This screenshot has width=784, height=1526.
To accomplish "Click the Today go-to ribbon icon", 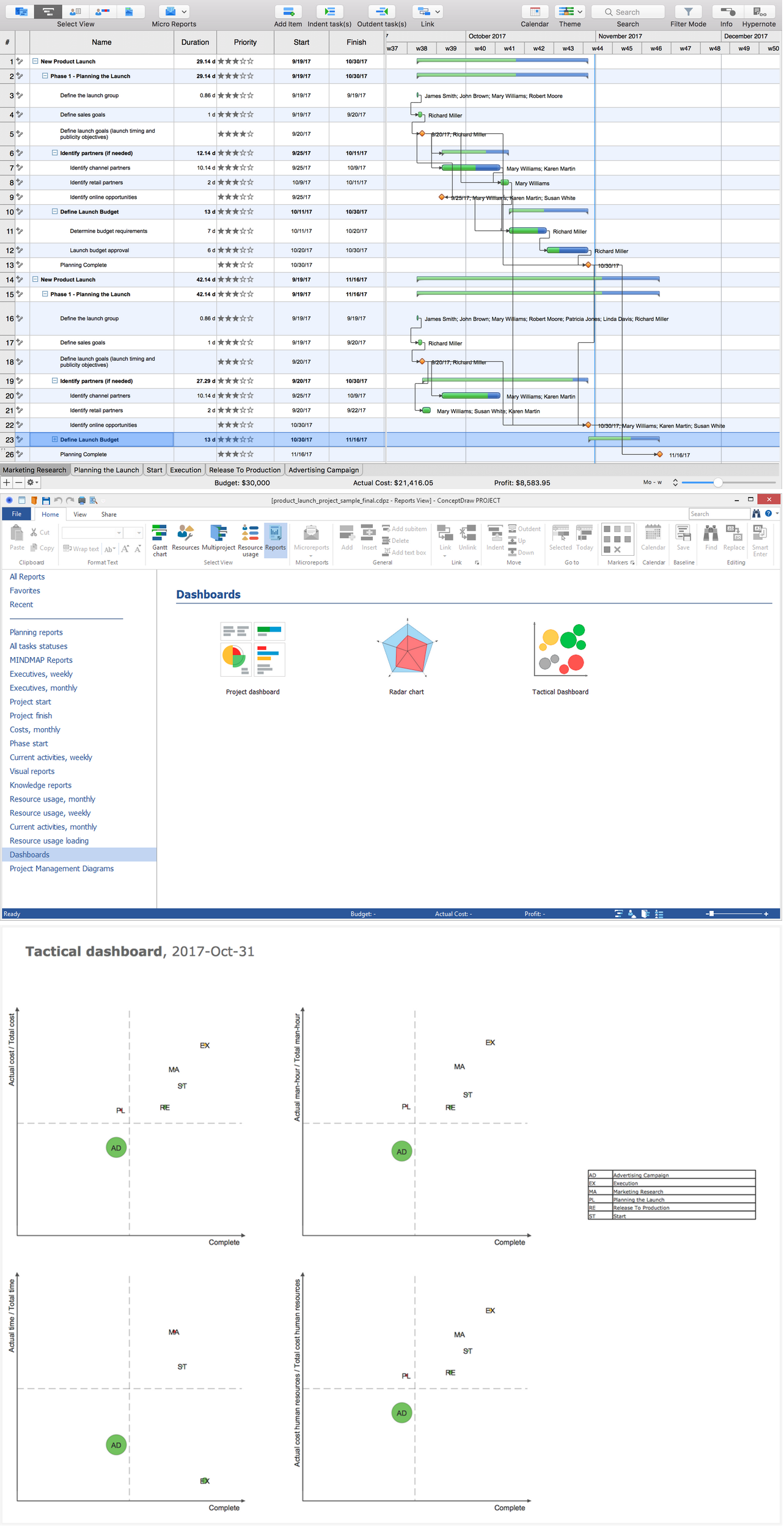I will coord(586,539).
